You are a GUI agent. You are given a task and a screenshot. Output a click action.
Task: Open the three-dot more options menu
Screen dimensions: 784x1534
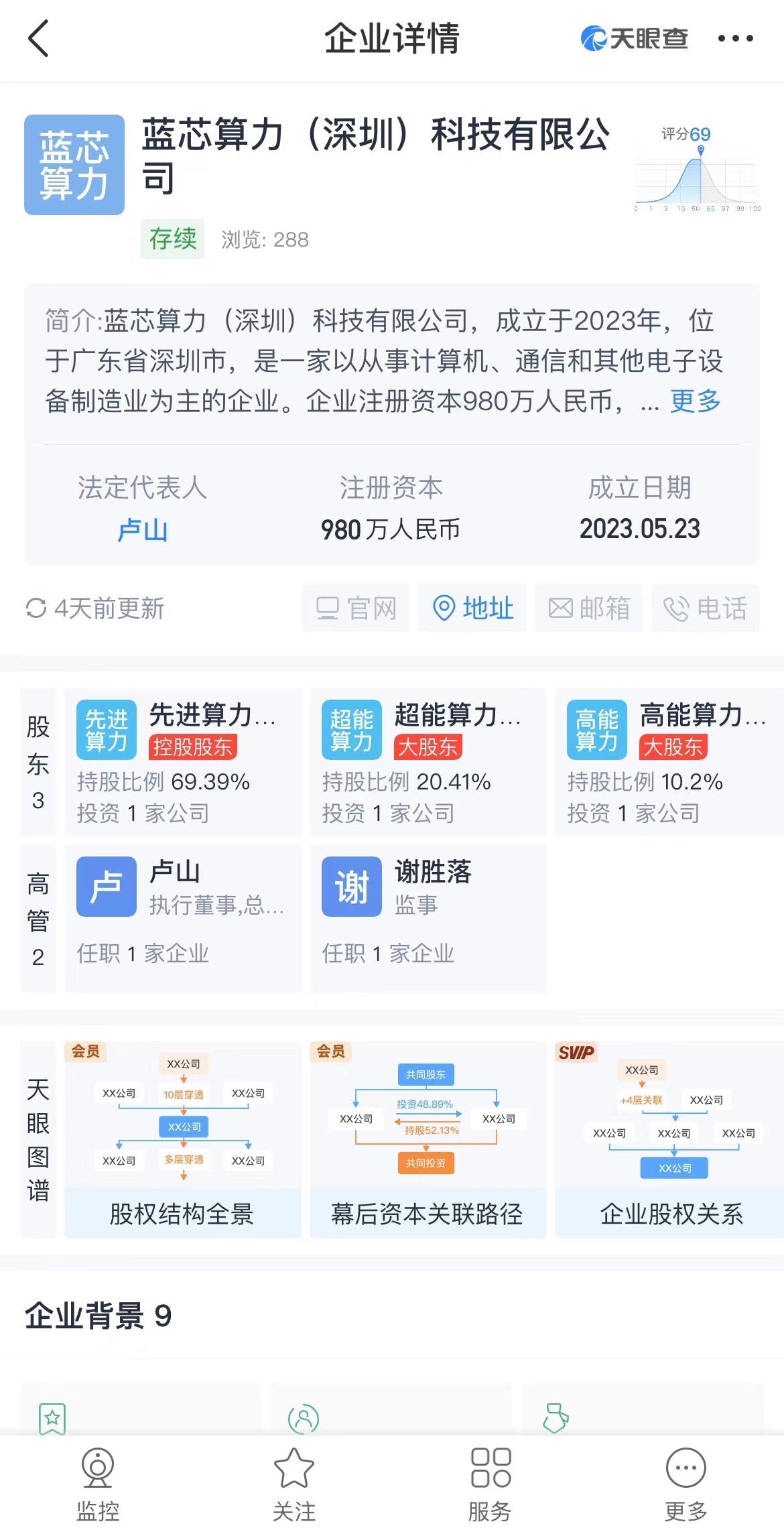click(x=735, y=38)
